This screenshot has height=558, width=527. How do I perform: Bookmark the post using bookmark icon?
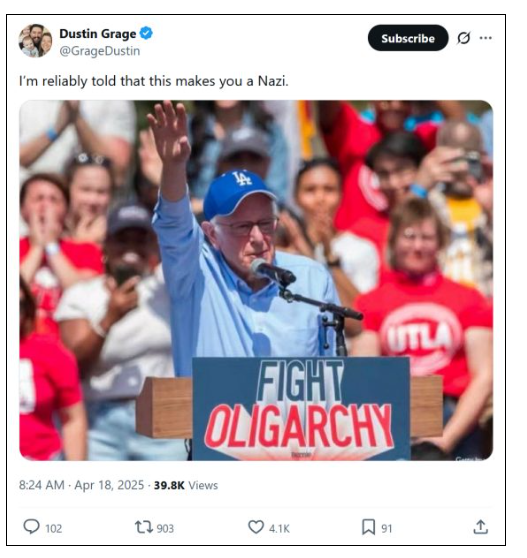click(368, 527)
